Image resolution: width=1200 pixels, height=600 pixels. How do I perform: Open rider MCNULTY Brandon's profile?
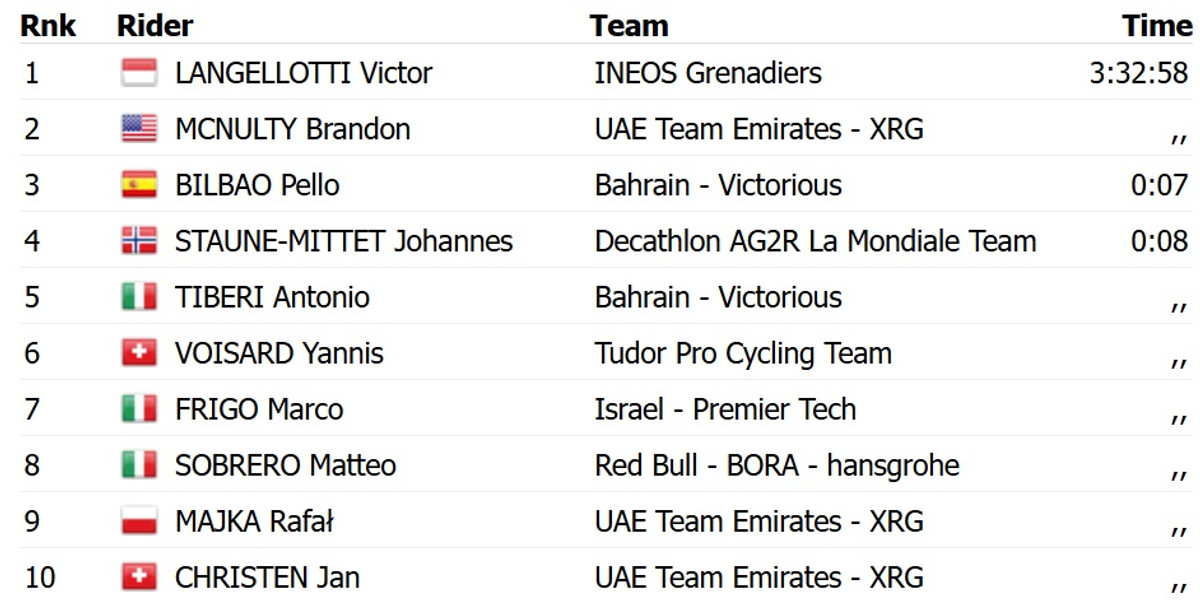point(292,129)
